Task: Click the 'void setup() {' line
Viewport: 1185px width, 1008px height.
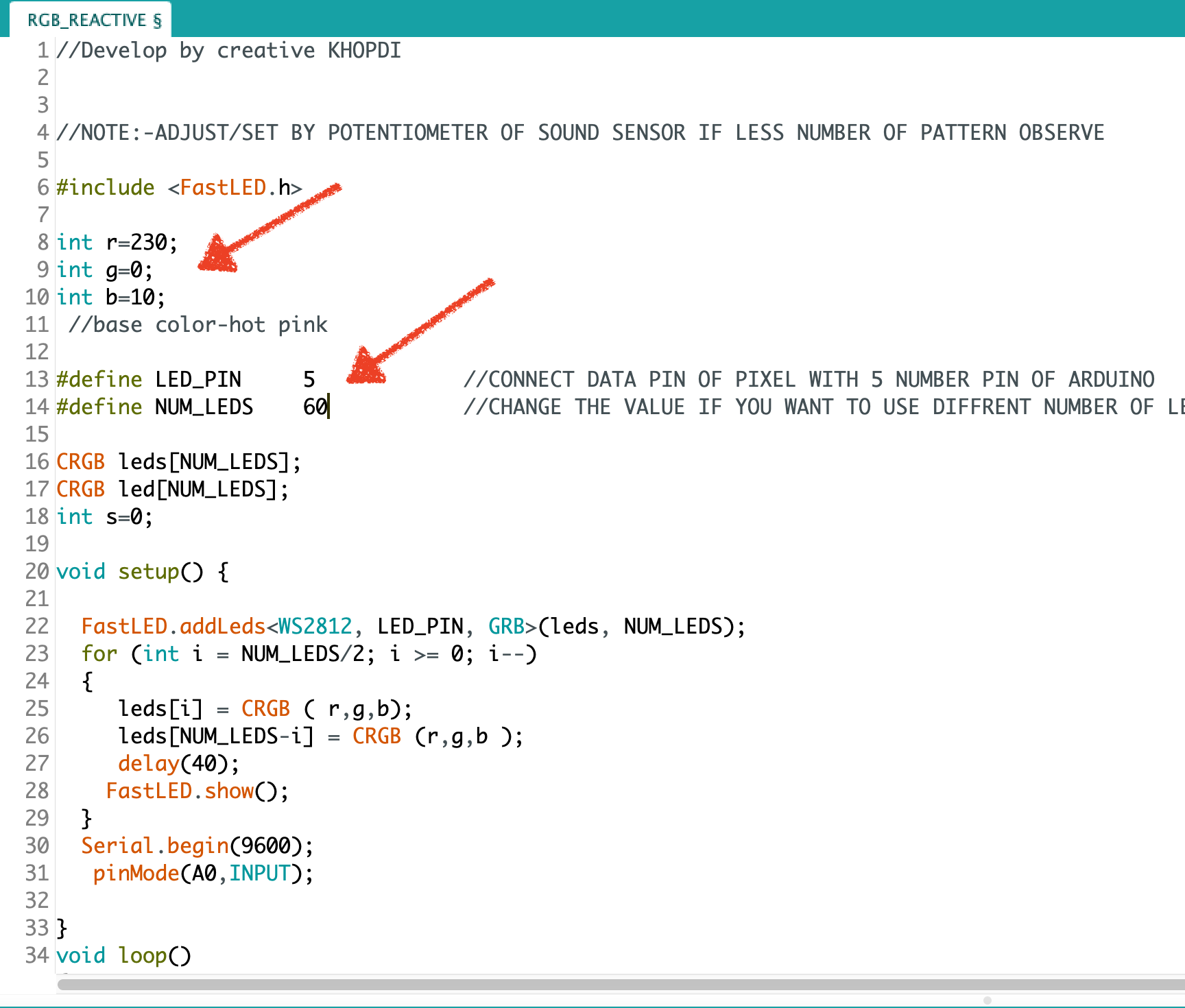Action: tap(143, 572)
